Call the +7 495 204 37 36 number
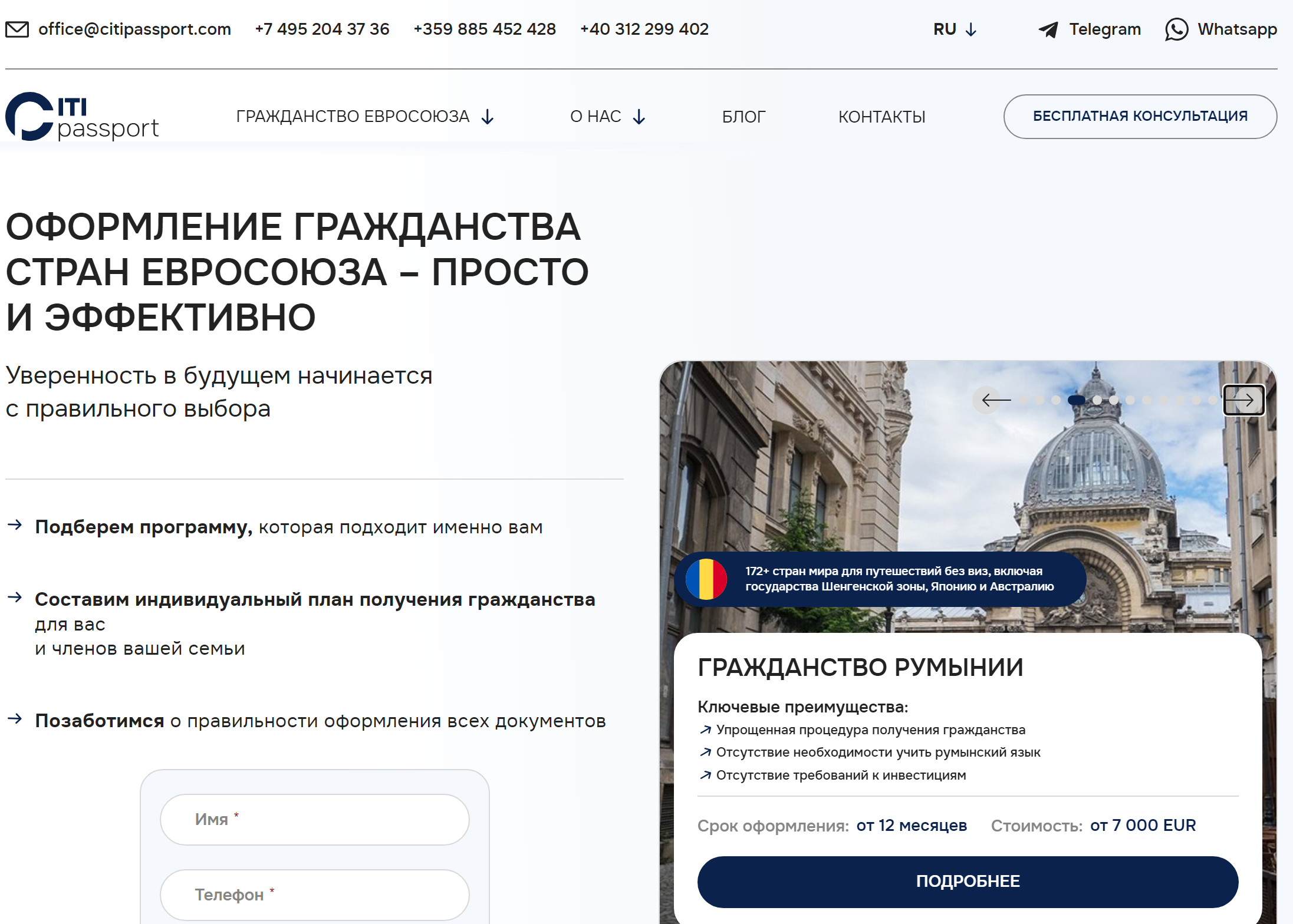This screenshot has height=924, width=1293. click(x=322, y=29)
